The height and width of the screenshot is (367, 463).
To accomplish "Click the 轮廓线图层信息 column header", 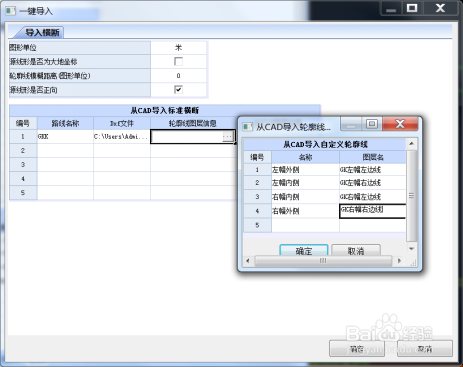I will pyautogui.click(x=193, y=123).
